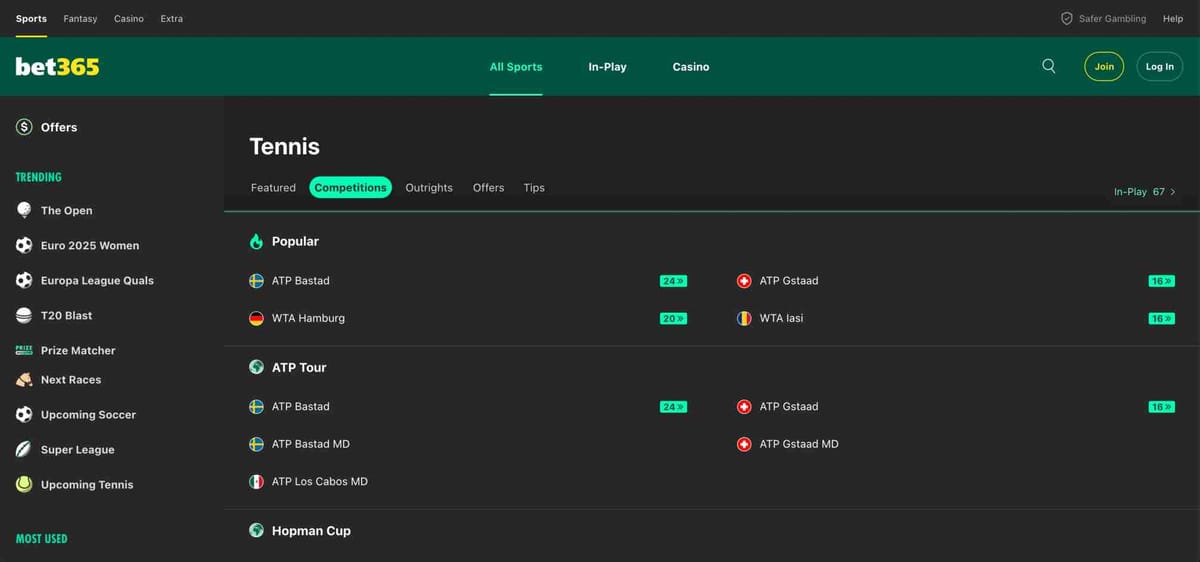Open Casino in the green header
Image resolution: width=1200 pixels, height=562 pixels.
pos(691,67)
